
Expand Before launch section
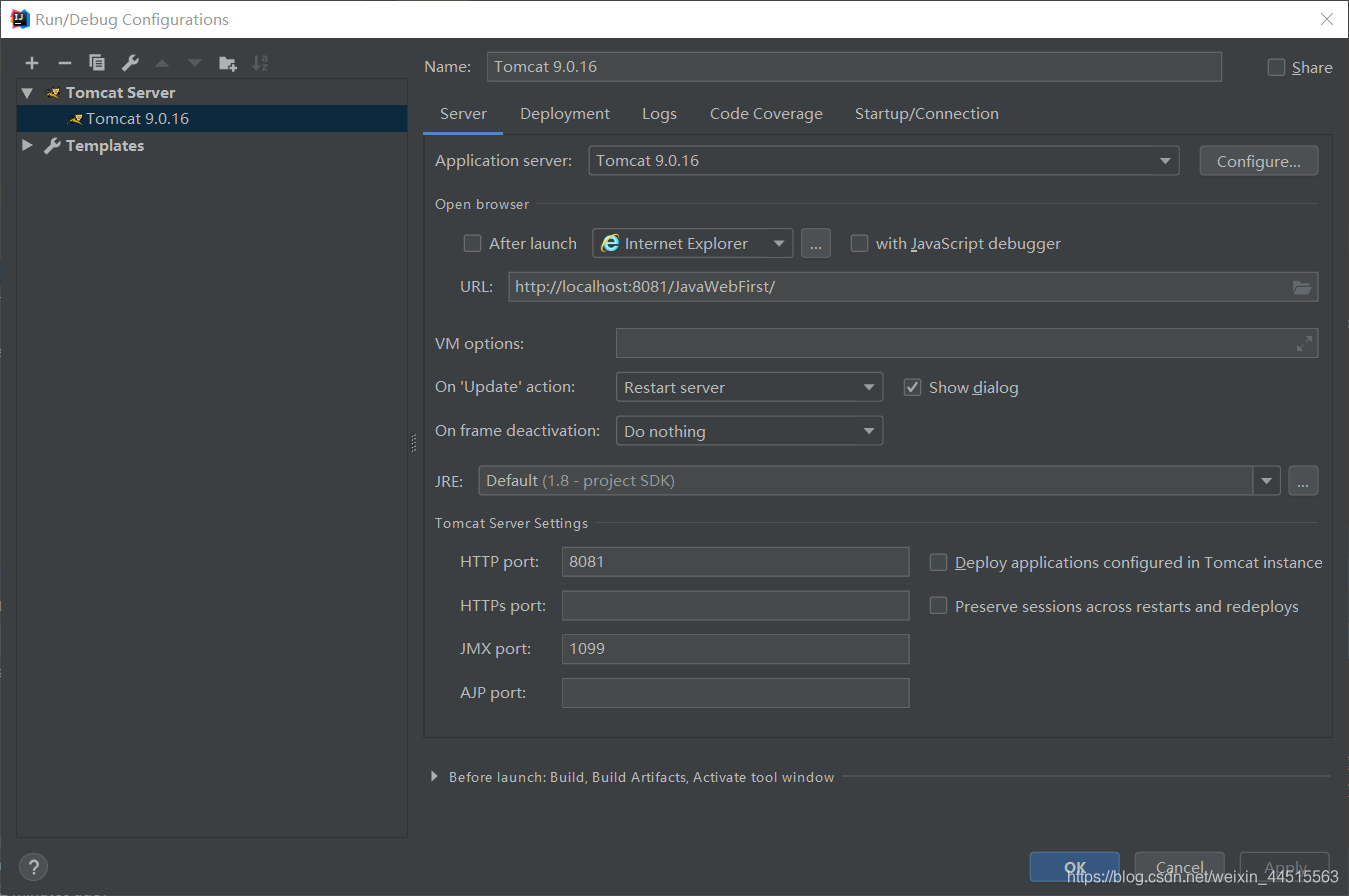(x=434, y=776)
